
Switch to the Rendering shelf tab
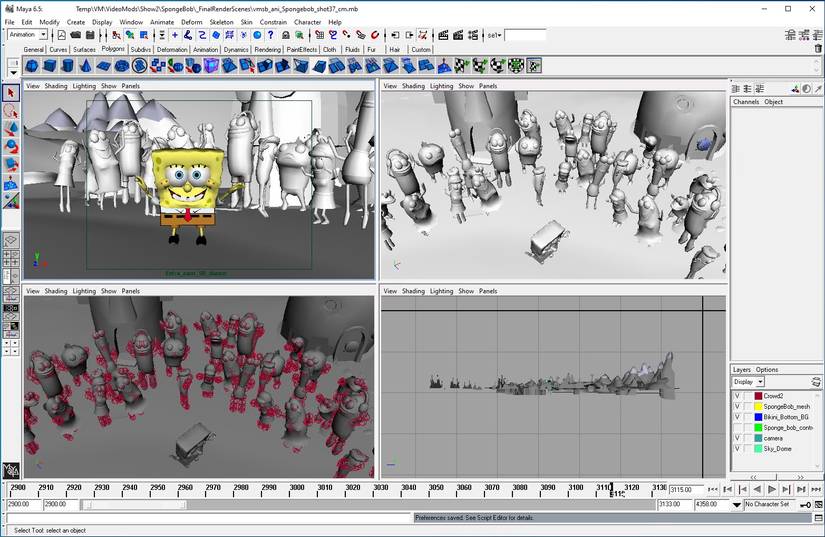point(267,49)
